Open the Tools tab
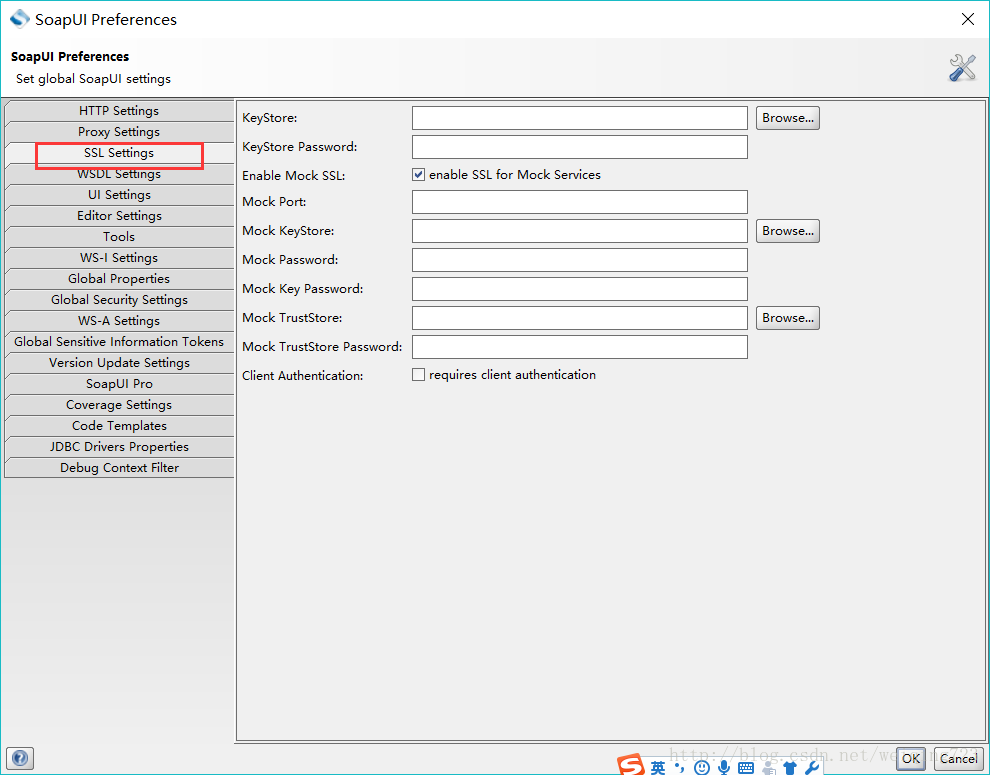The width and height of the screenshot is (990, 775). (119, 237)
